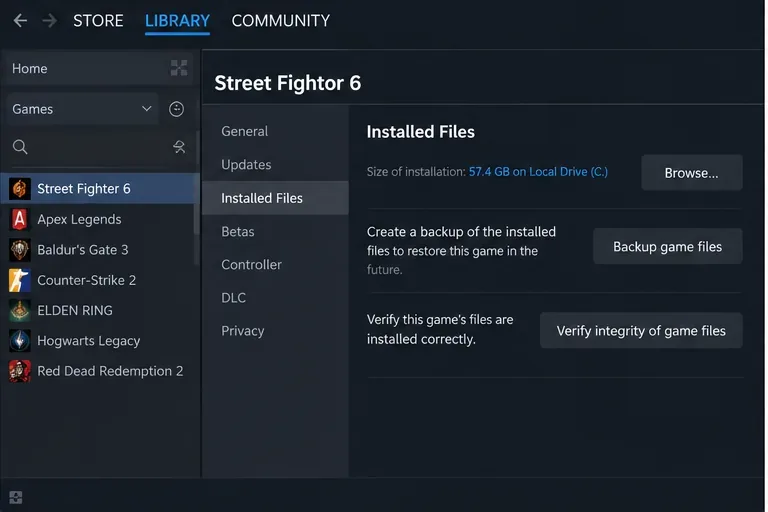Click inside the library search field
The width and height of the screenshot is (768, 512).
[x=98, y=146]
